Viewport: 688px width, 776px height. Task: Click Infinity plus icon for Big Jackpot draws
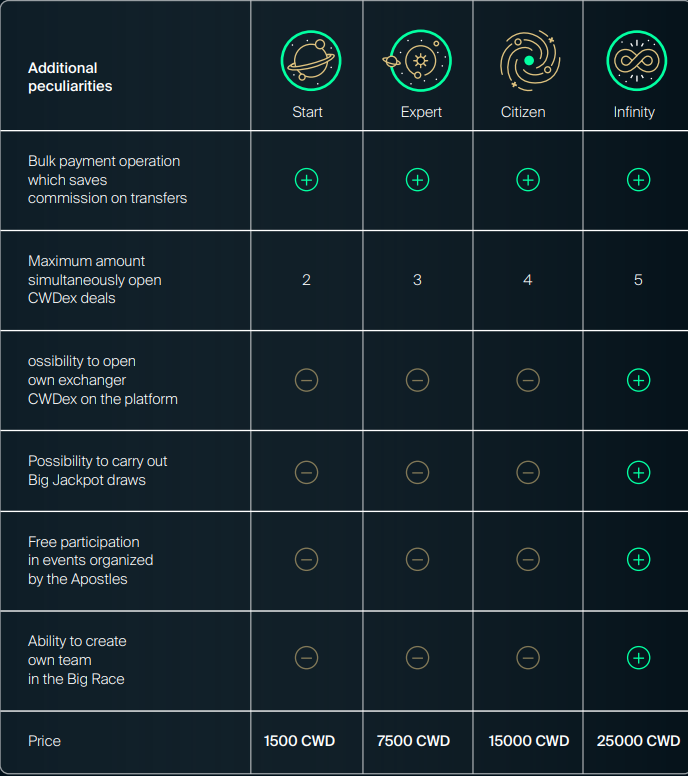pos(639,472)
